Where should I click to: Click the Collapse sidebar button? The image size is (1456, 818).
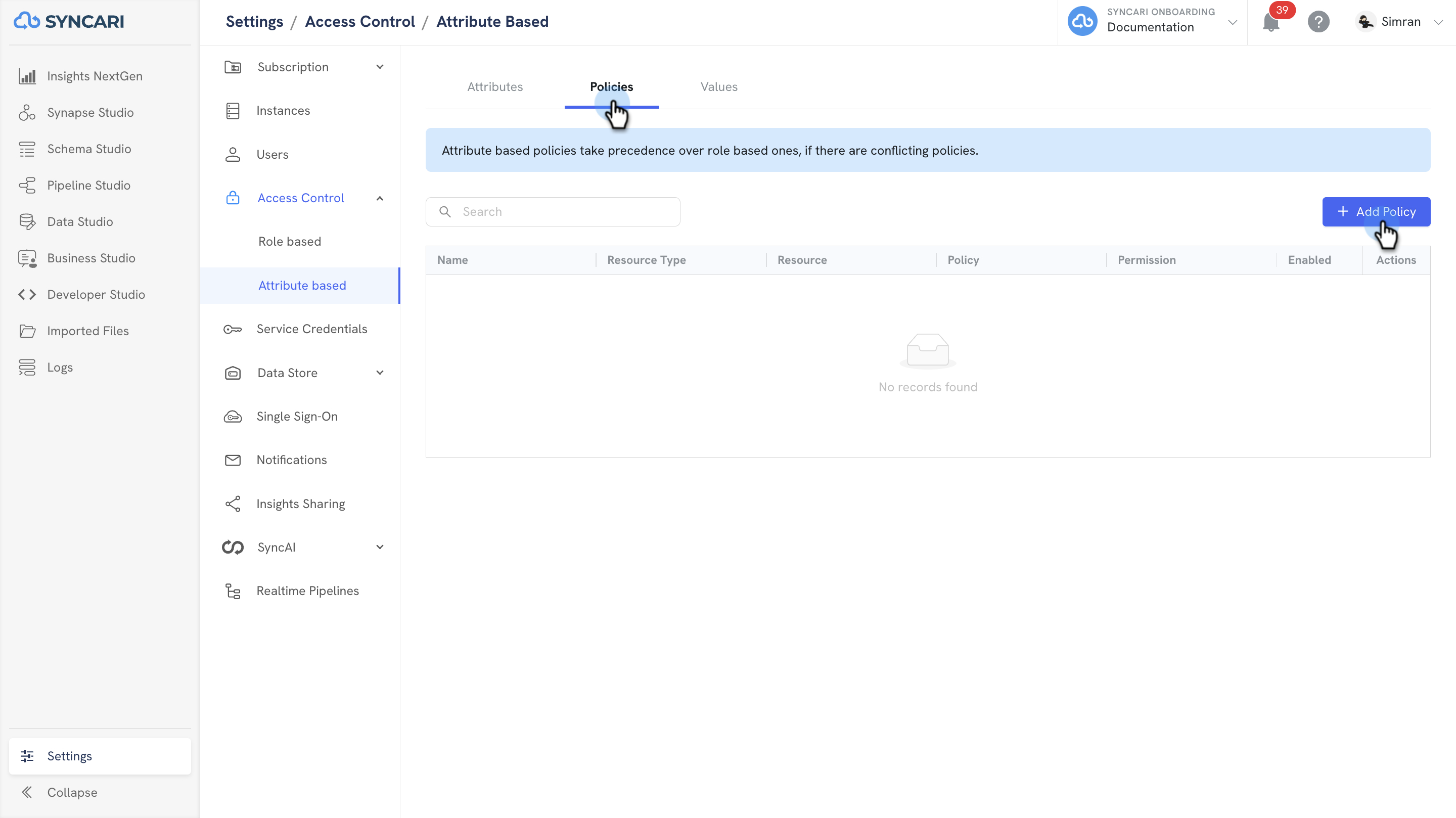[100, 792]
